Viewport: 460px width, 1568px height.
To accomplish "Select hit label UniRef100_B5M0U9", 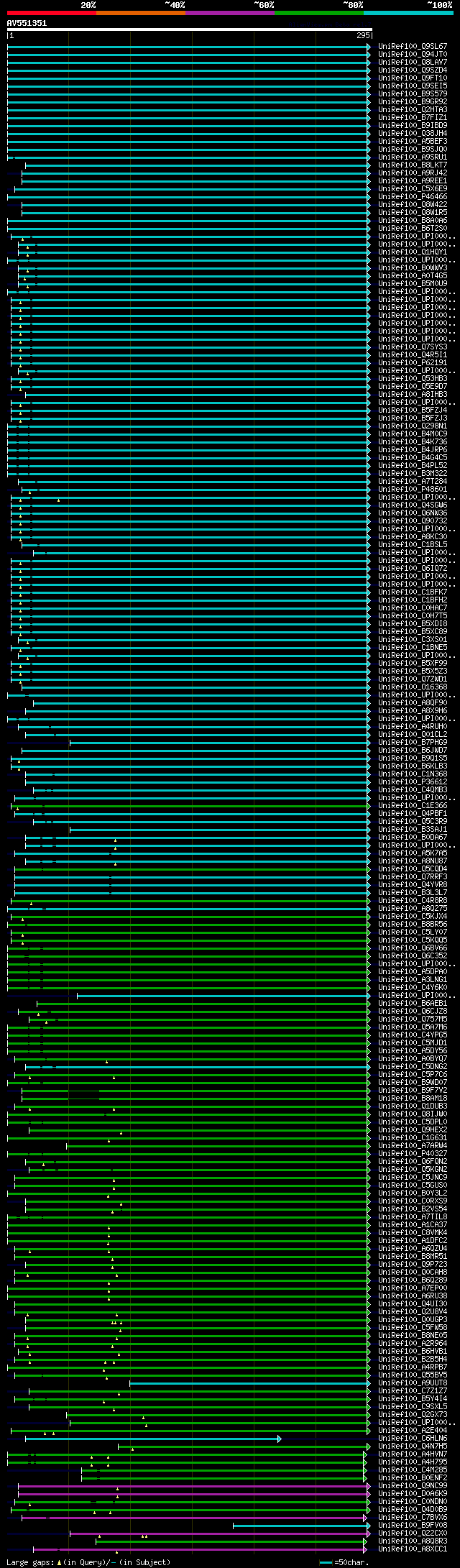I will coord(413,284).
